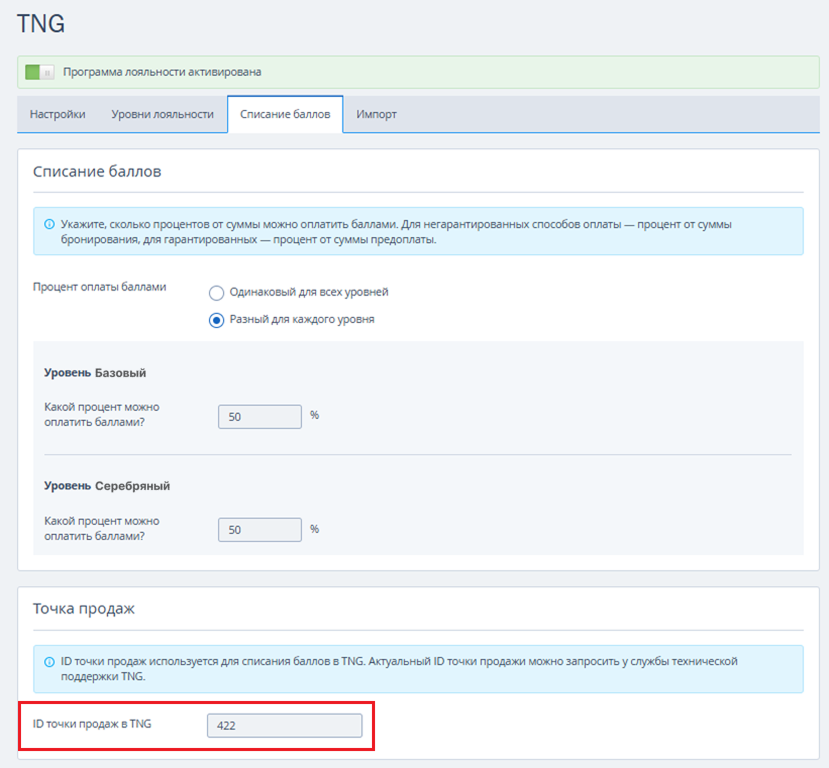Open the Настройки tab
This screenshot has height=768, width=829.
click(58, 114)
